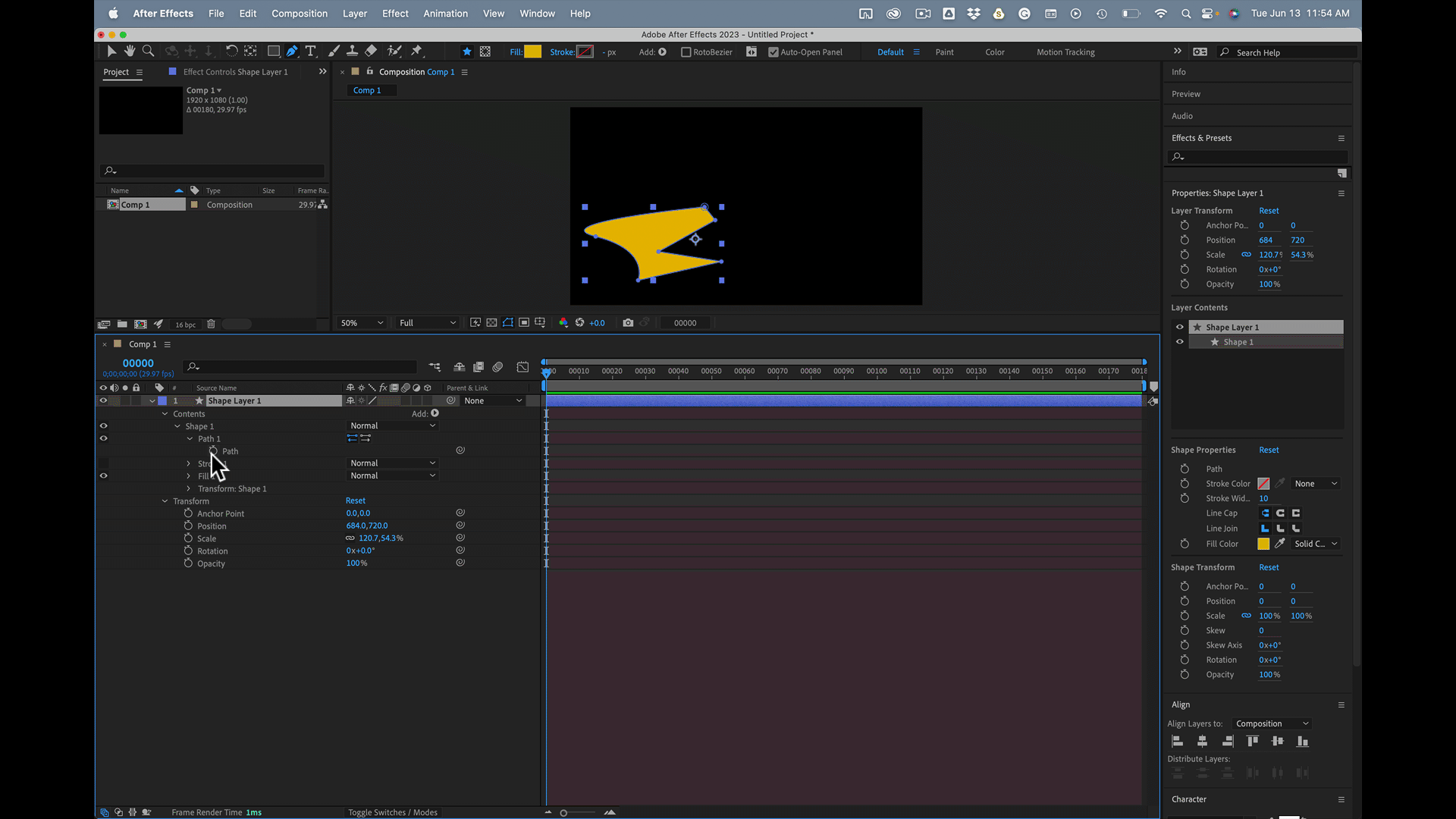Expand Transform: Shape 1 properties
1456x819 pixels.
[x=189, y=489]
